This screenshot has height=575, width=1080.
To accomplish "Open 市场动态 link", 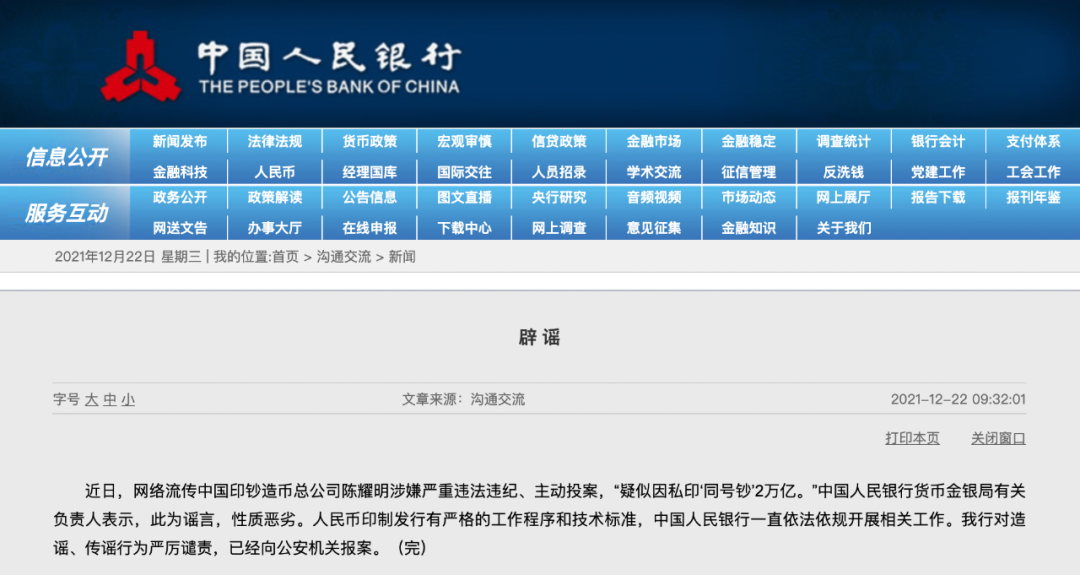I will click(x=749, y=198).
